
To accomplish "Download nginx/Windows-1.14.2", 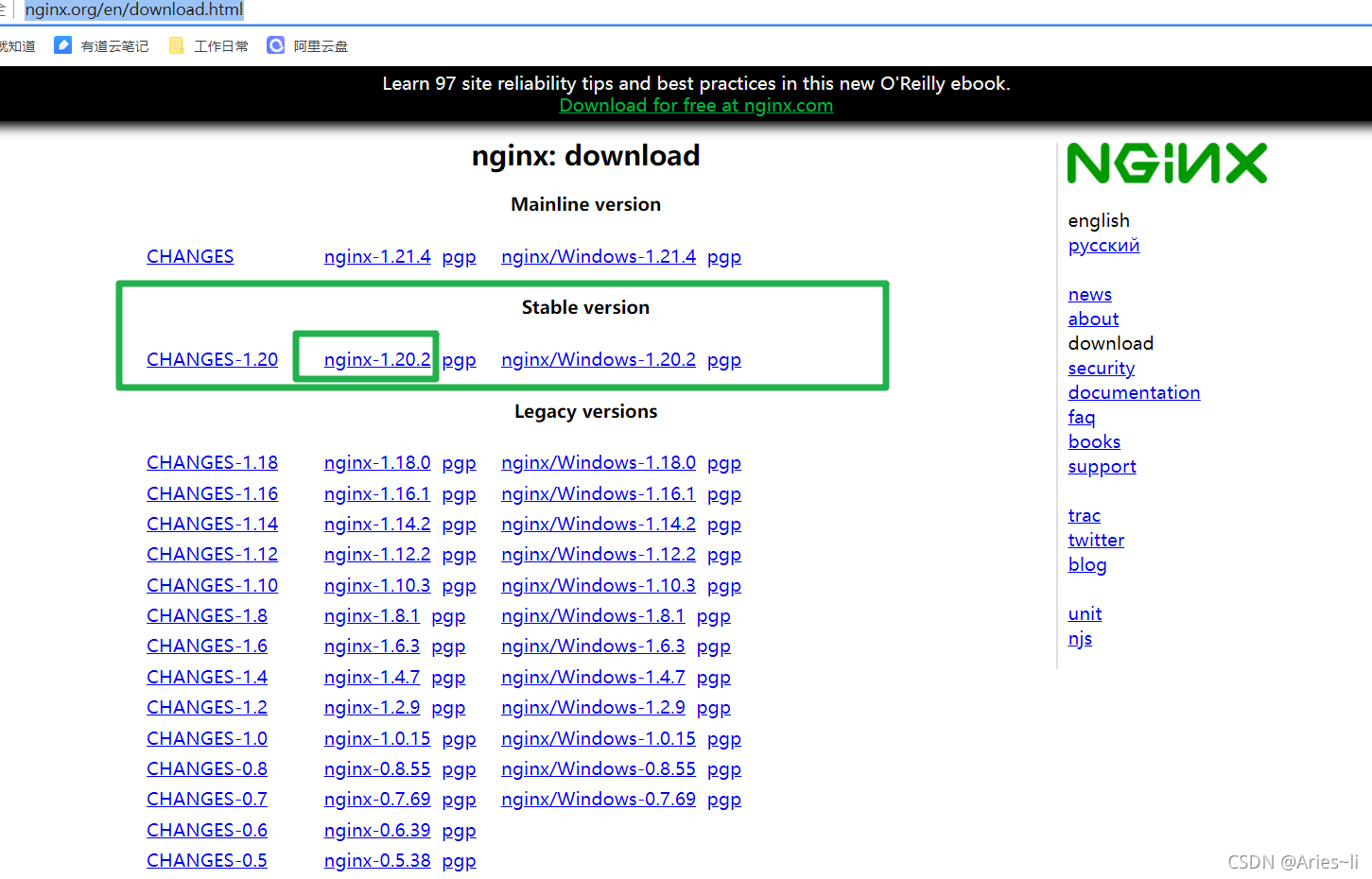I will pyautogui.click(x=599, y=524).
